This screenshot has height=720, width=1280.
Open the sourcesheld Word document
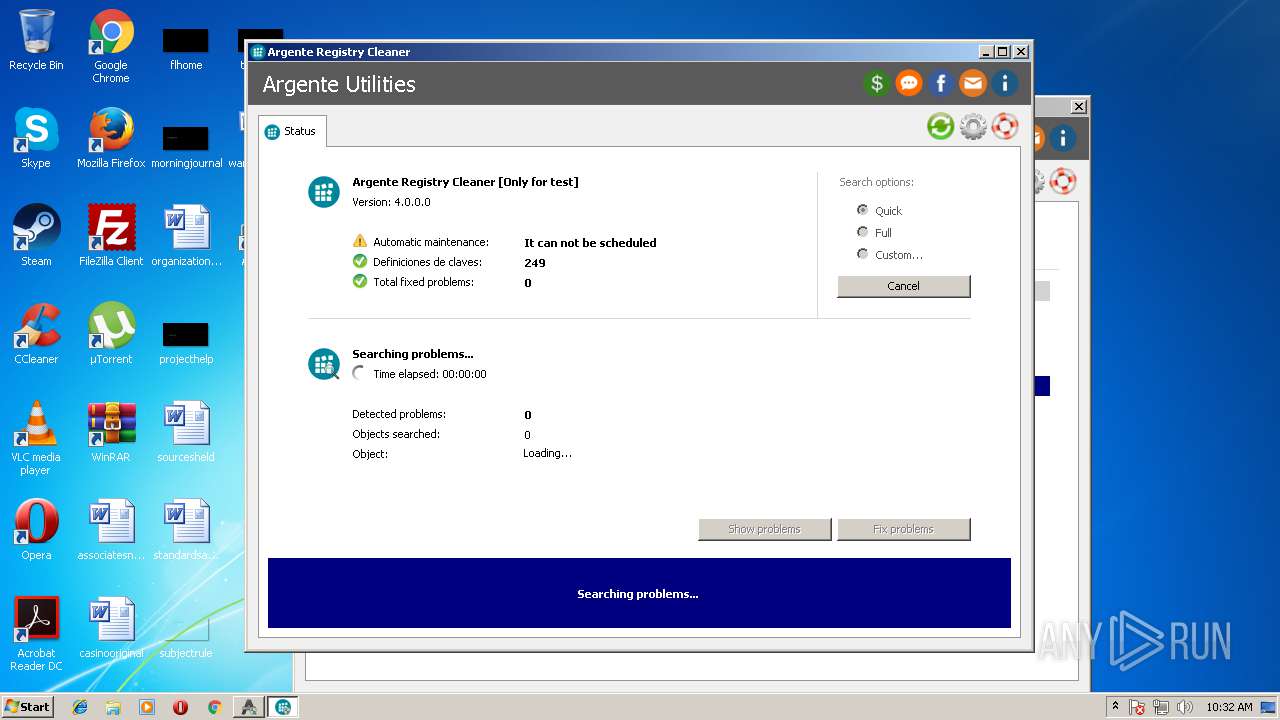tap(186, 432)
